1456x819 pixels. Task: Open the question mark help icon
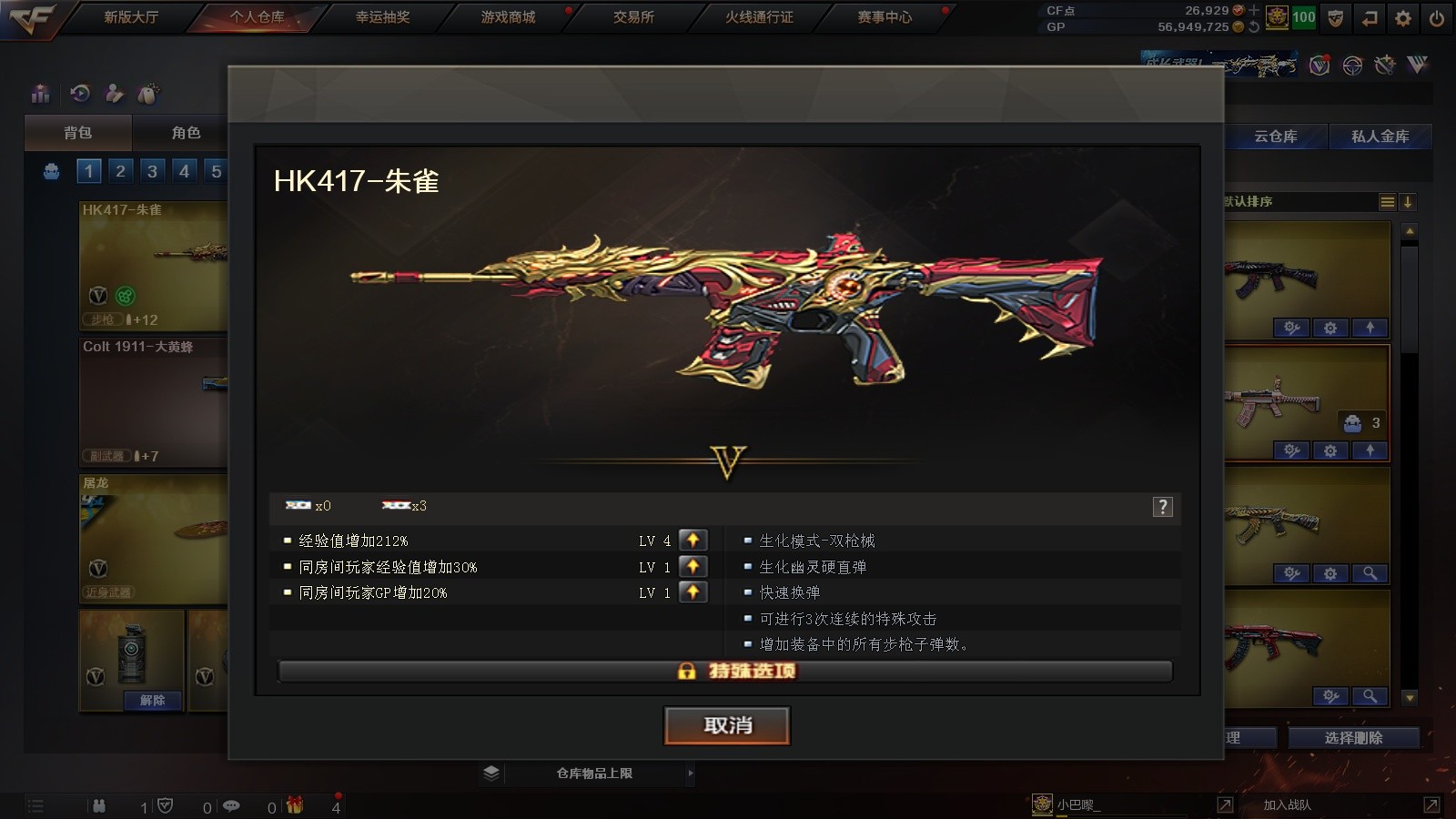(1162, 507)
